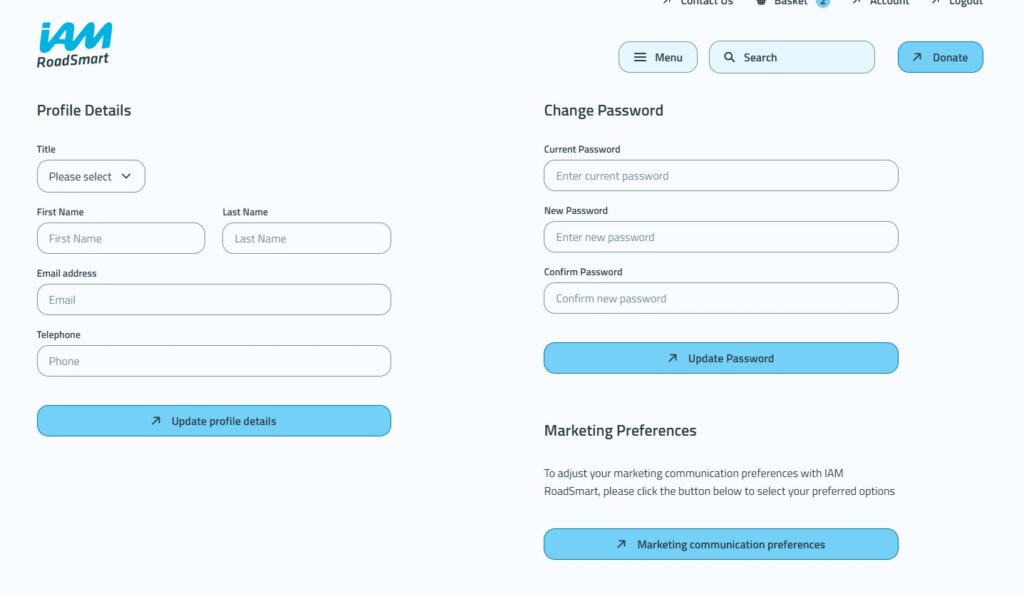Click the IAM RoadSmart logo
The height and width of the screenshot is (594, 1024).
click(74, 46)
